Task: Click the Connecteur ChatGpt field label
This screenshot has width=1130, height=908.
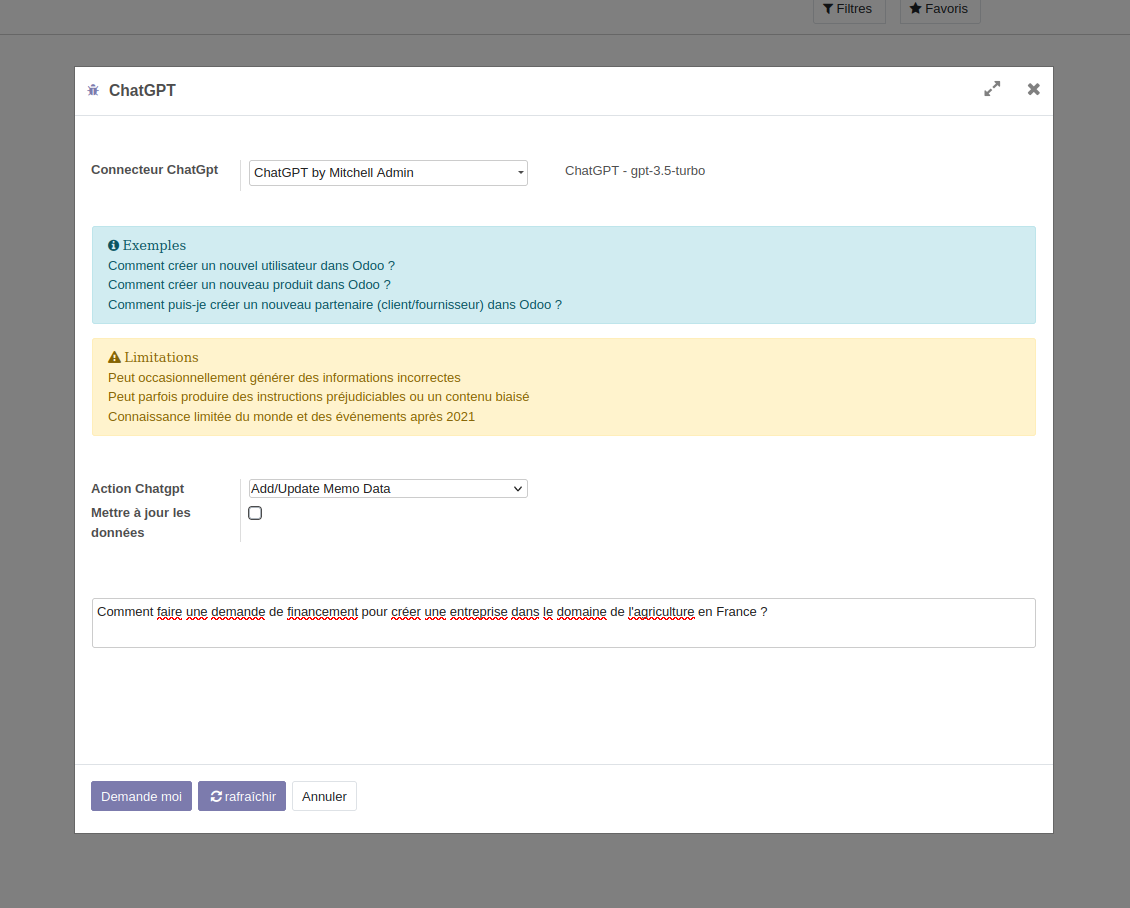Action: point(154,170)
